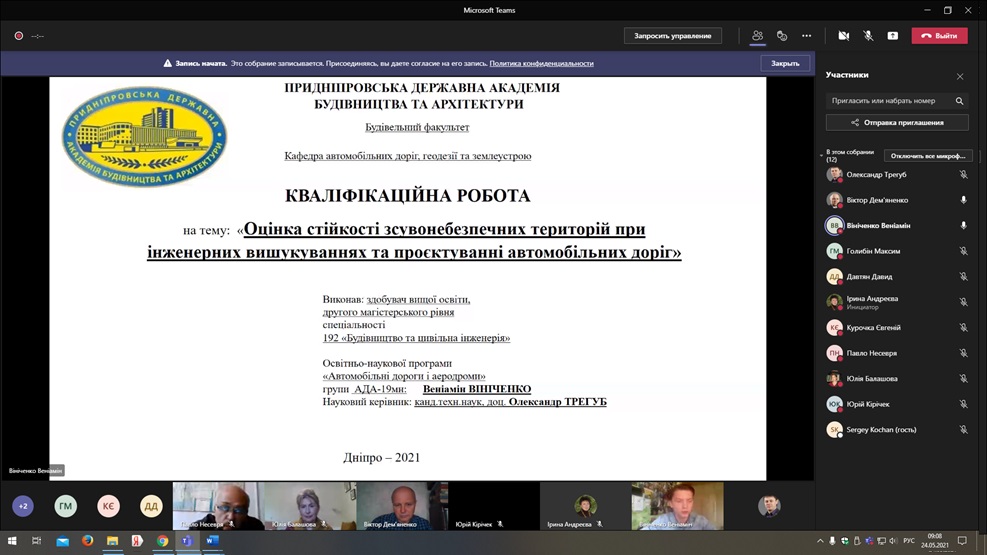Dismiss the recording banner with Закрыть
The height and width of the screenshot is (555, 987).
click(785, 64)
